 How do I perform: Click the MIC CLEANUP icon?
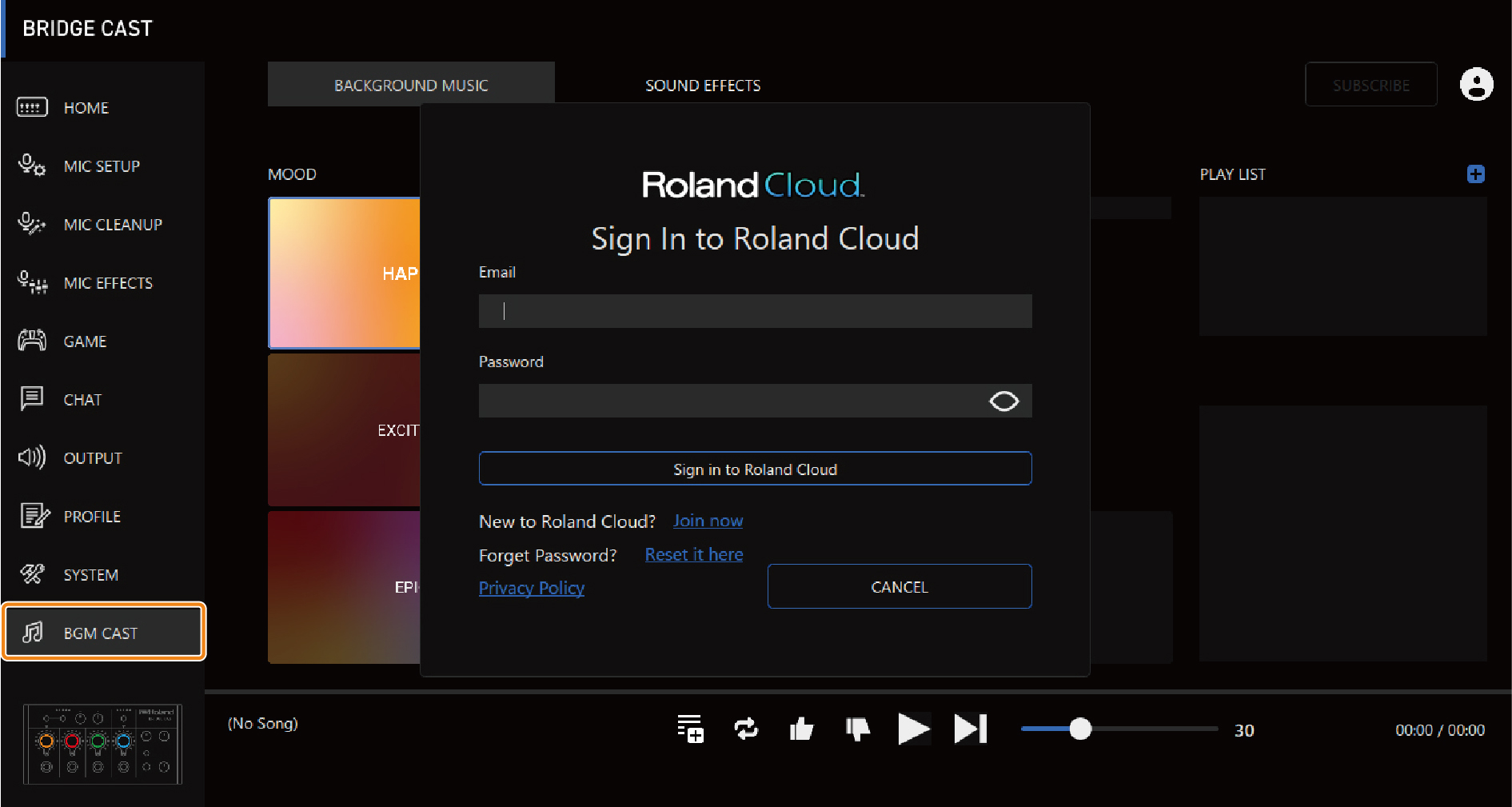(32, 224)
